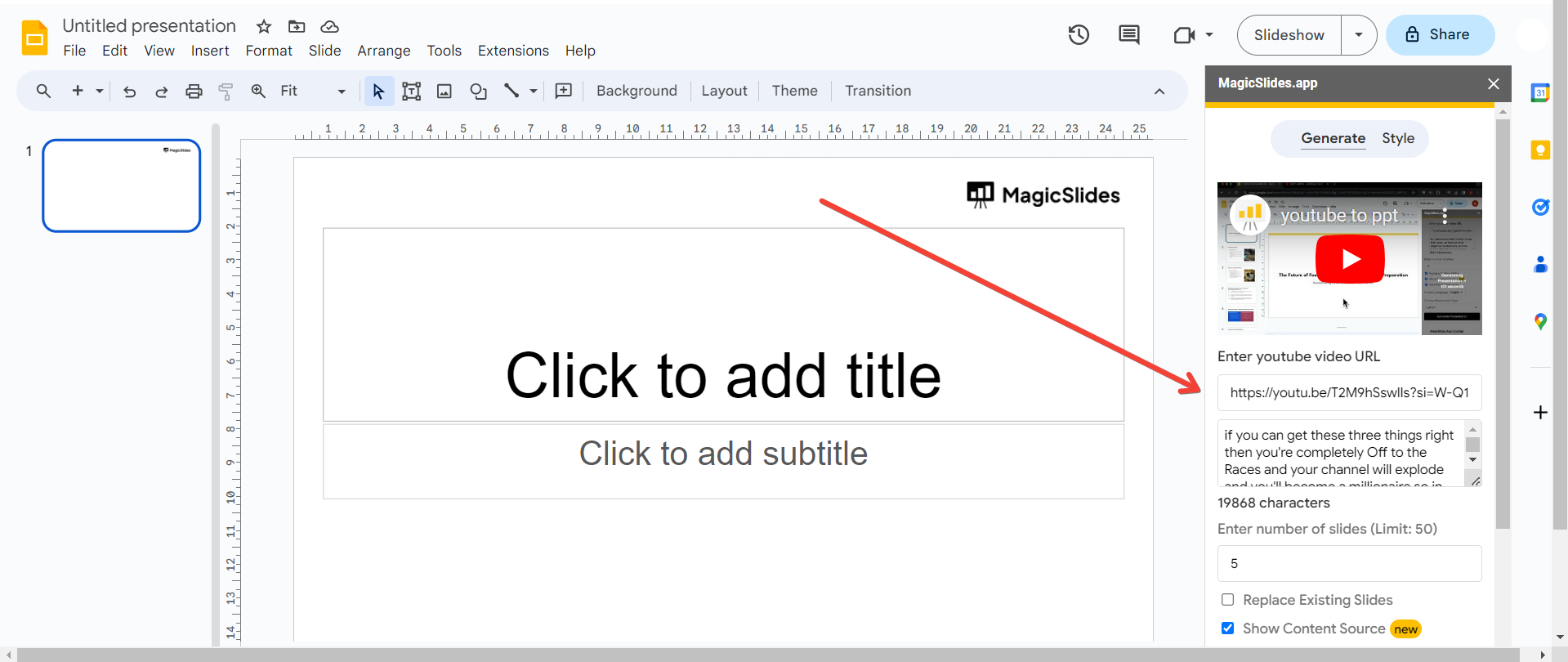Image resolution: width=1568 pixels, height=662 pixels.
Task: Click the 'Click to add subtitle' placeholder
Action: [x=723, y=462]
